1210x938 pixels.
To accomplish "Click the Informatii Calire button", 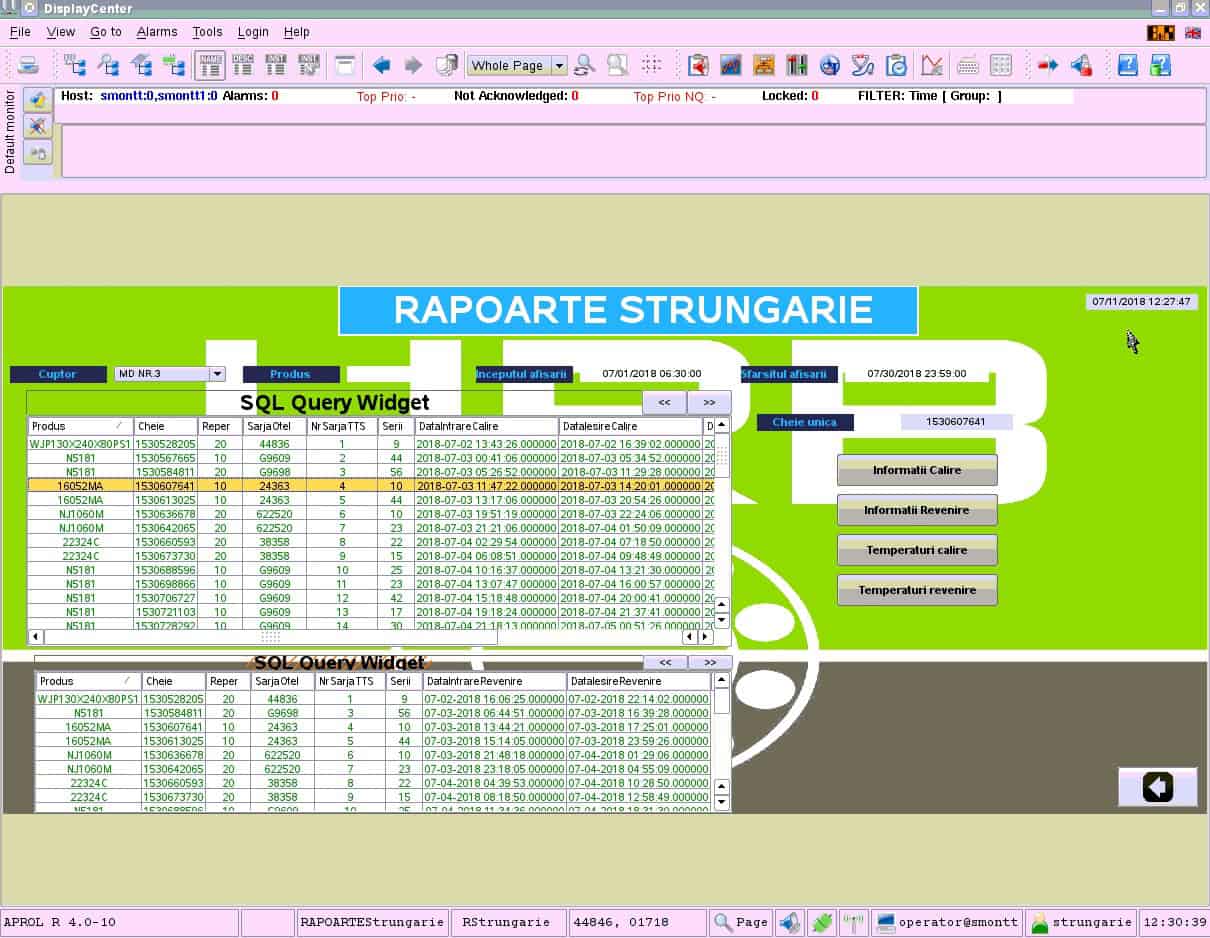I will (916, 470).
